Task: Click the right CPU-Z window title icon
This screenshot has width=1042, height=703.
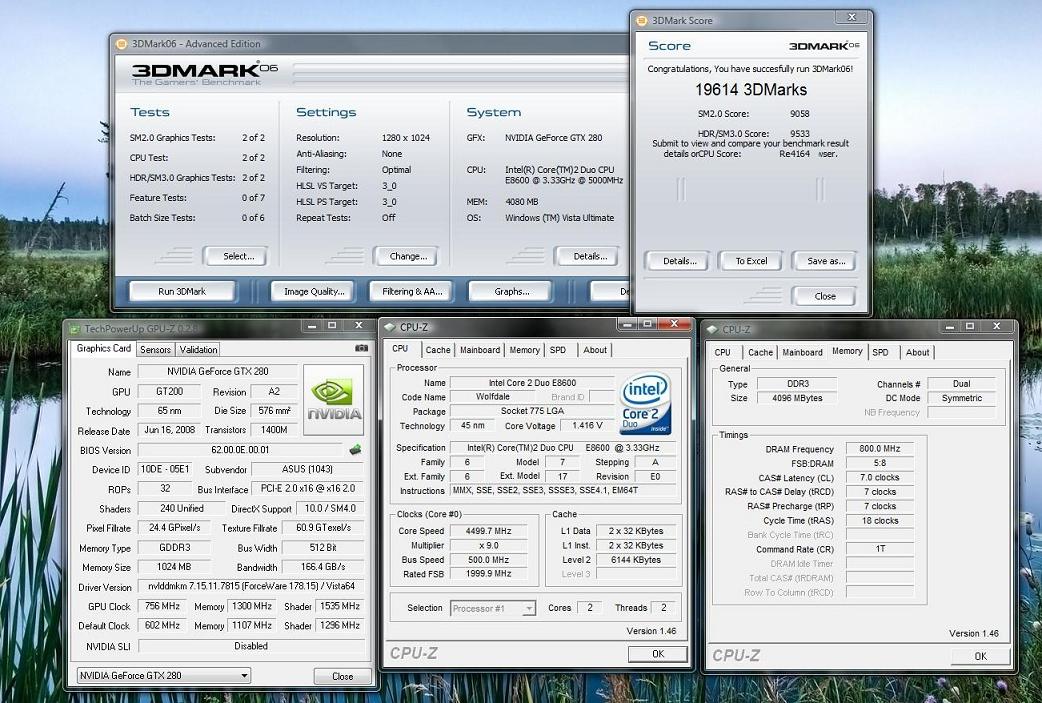Action: [x=712, y=330]
